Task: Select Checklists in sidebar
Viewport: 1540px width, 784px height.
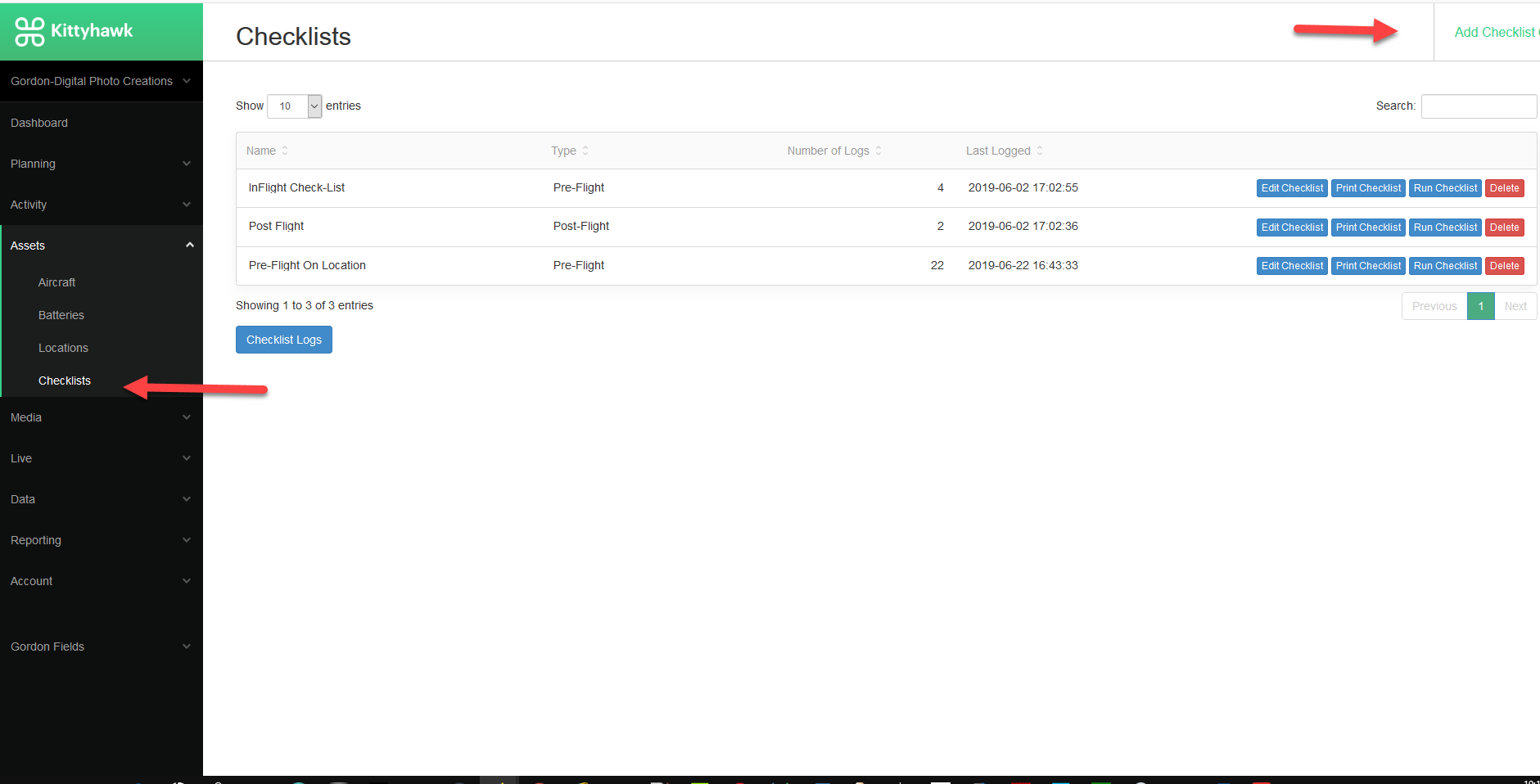Action: pos(65,381)
